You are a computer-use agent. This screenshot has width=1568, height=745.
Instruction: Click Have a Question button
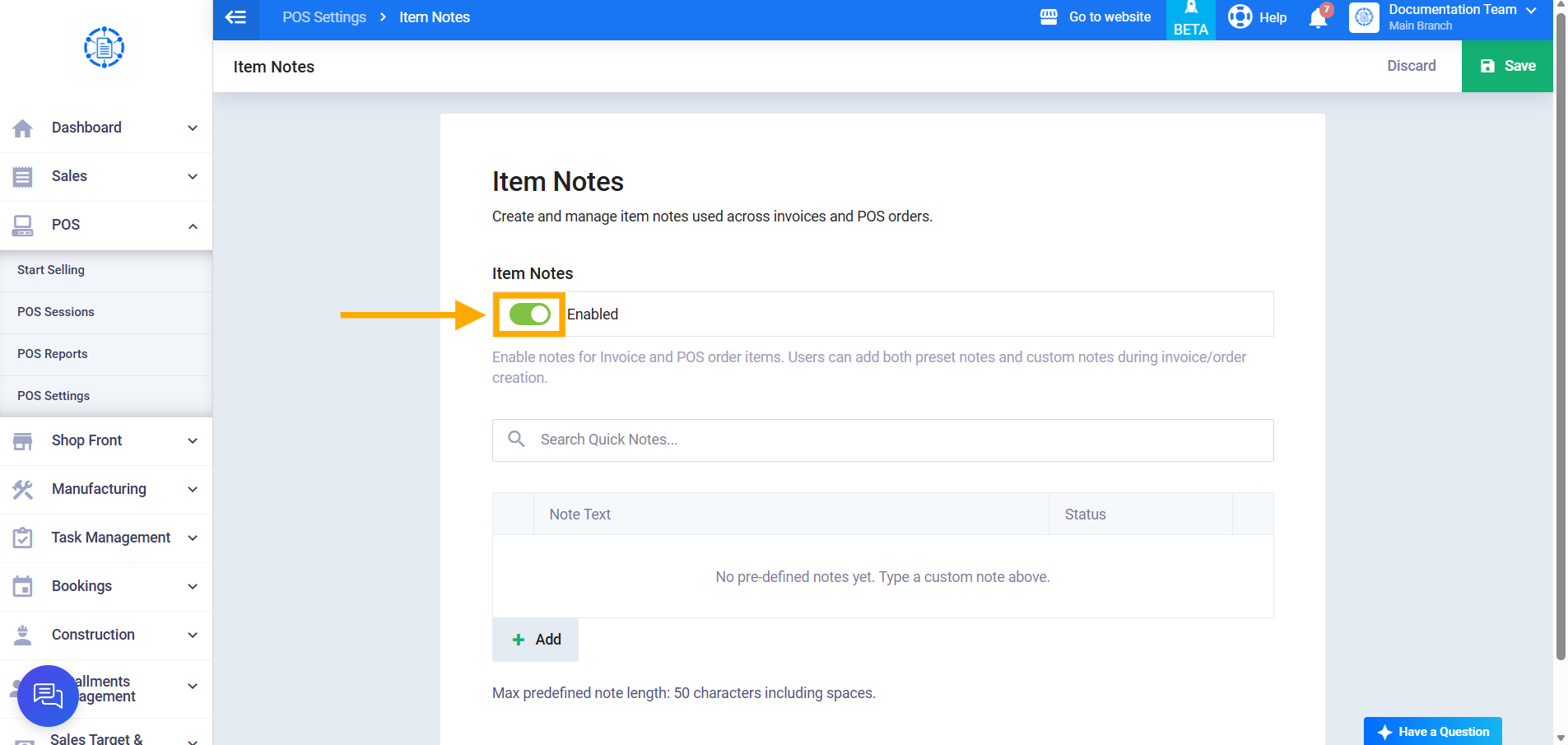pyautogui.click(x=1433, y=731)
